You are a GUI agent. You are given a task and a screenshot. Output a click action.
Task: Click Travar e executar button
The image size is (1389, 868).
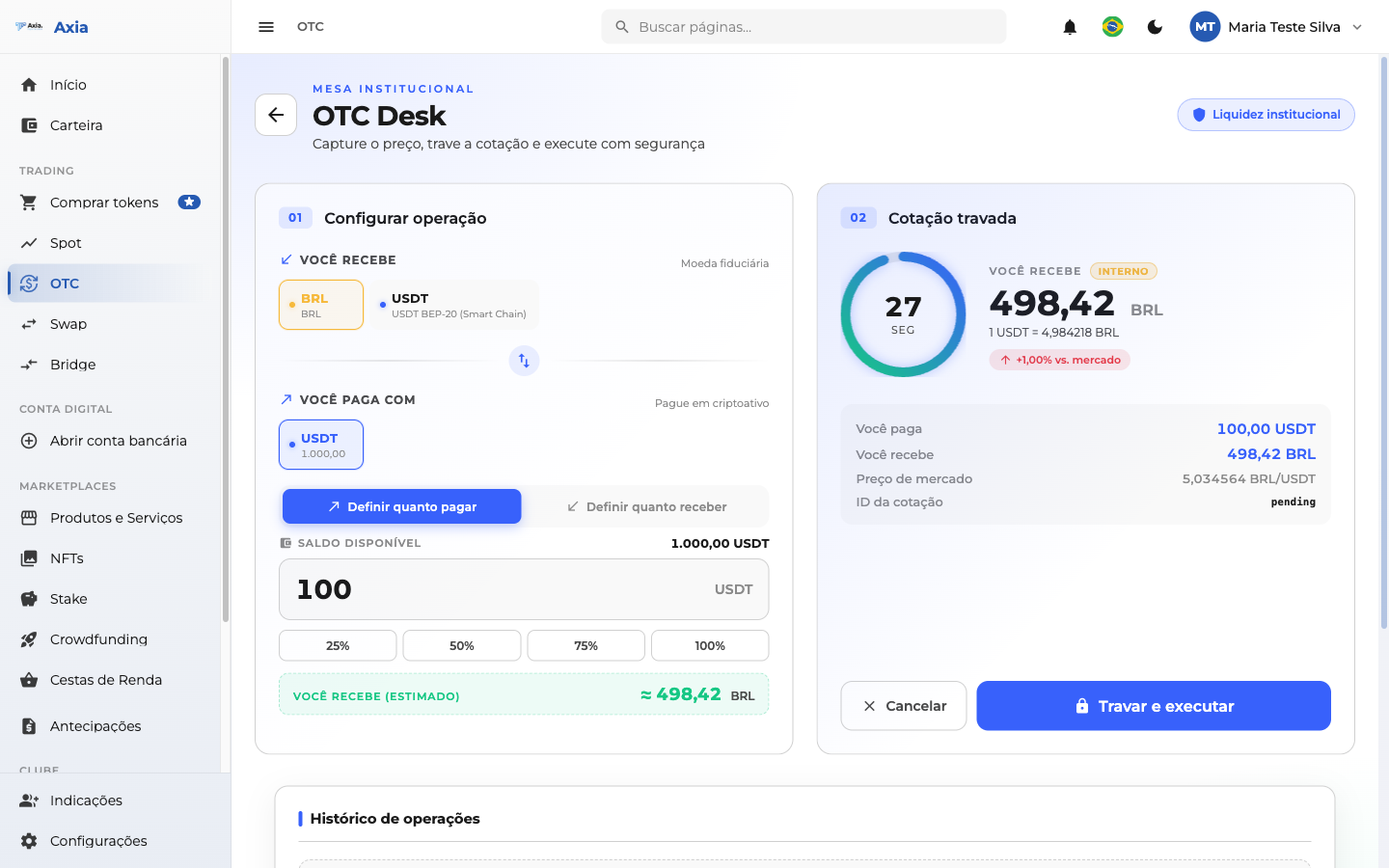tap(1154, 706)
